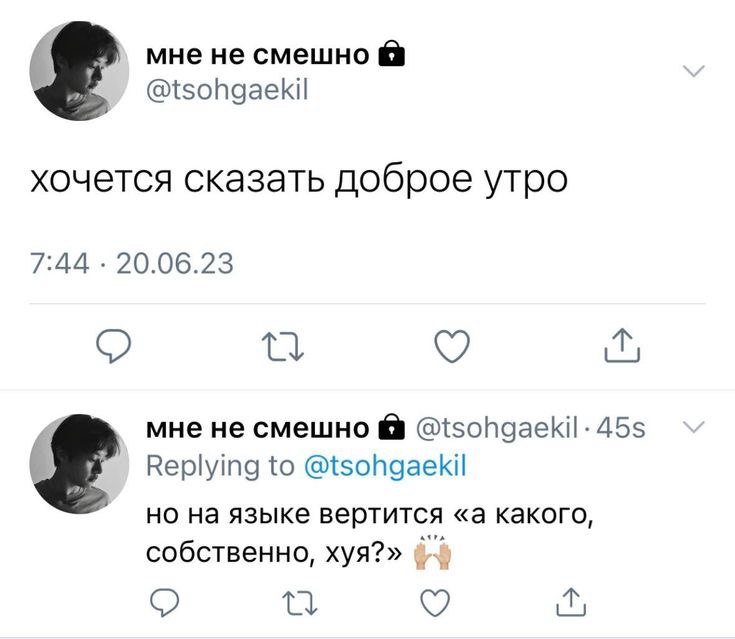Open the chevron menu on the main tweet
This screenshot has width=735, height=639.
coord(693,71)
